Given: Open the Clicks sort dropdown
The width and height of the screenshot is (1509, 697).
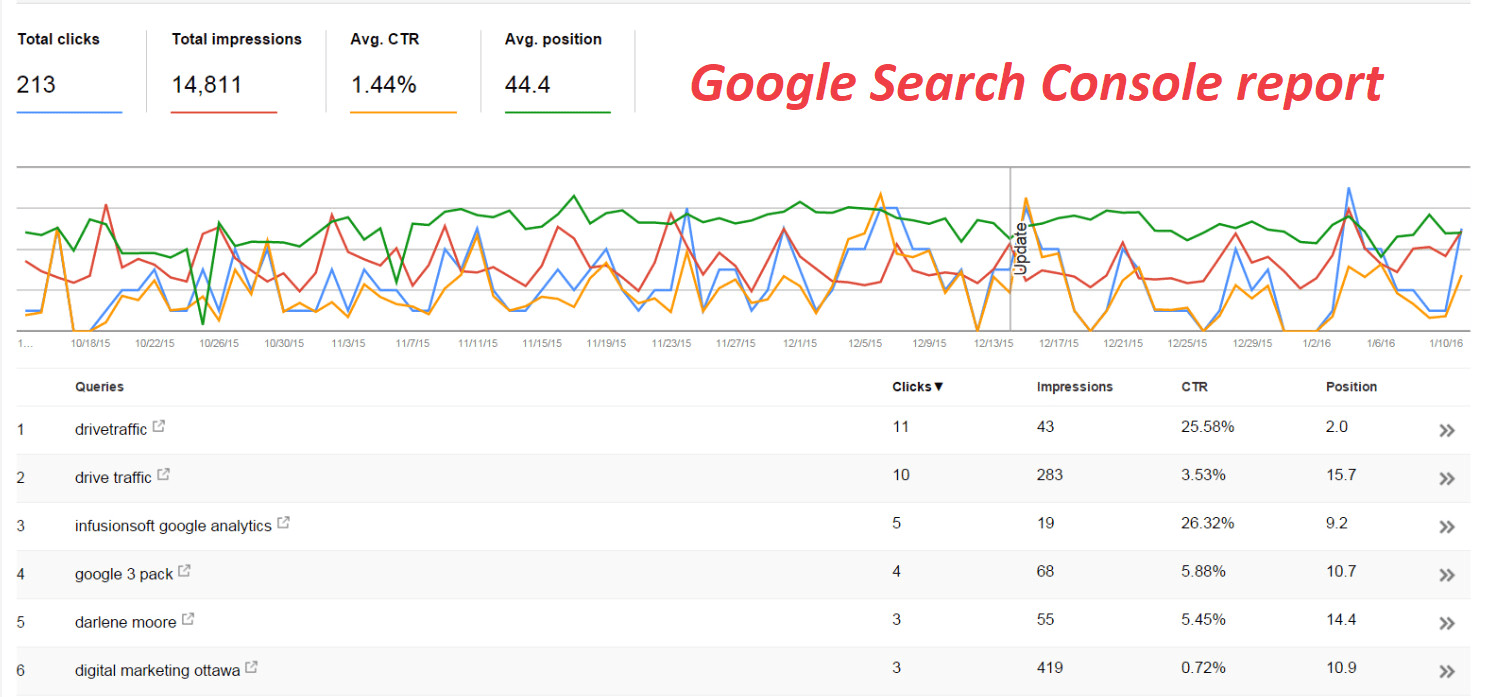Looking at the screenshot, I should [x=916, y=386].
